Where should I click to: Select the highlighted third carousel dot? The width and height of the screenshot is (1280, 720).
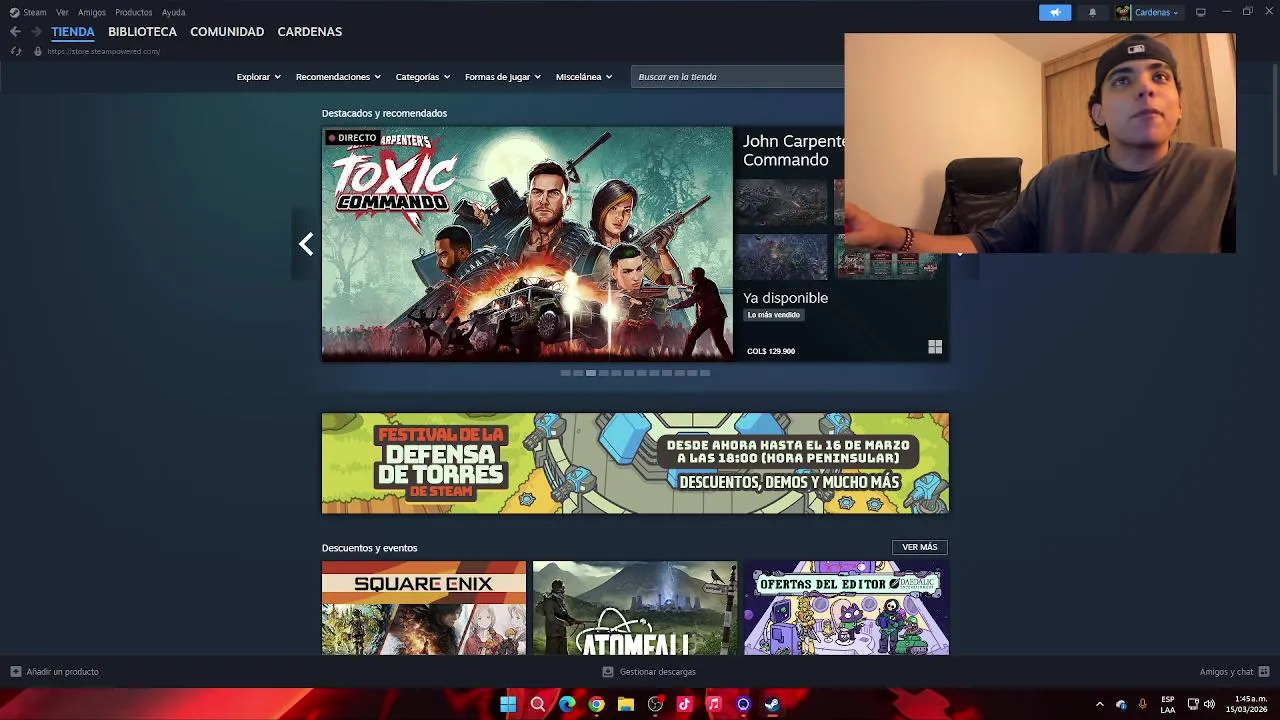tap(591, 373)
